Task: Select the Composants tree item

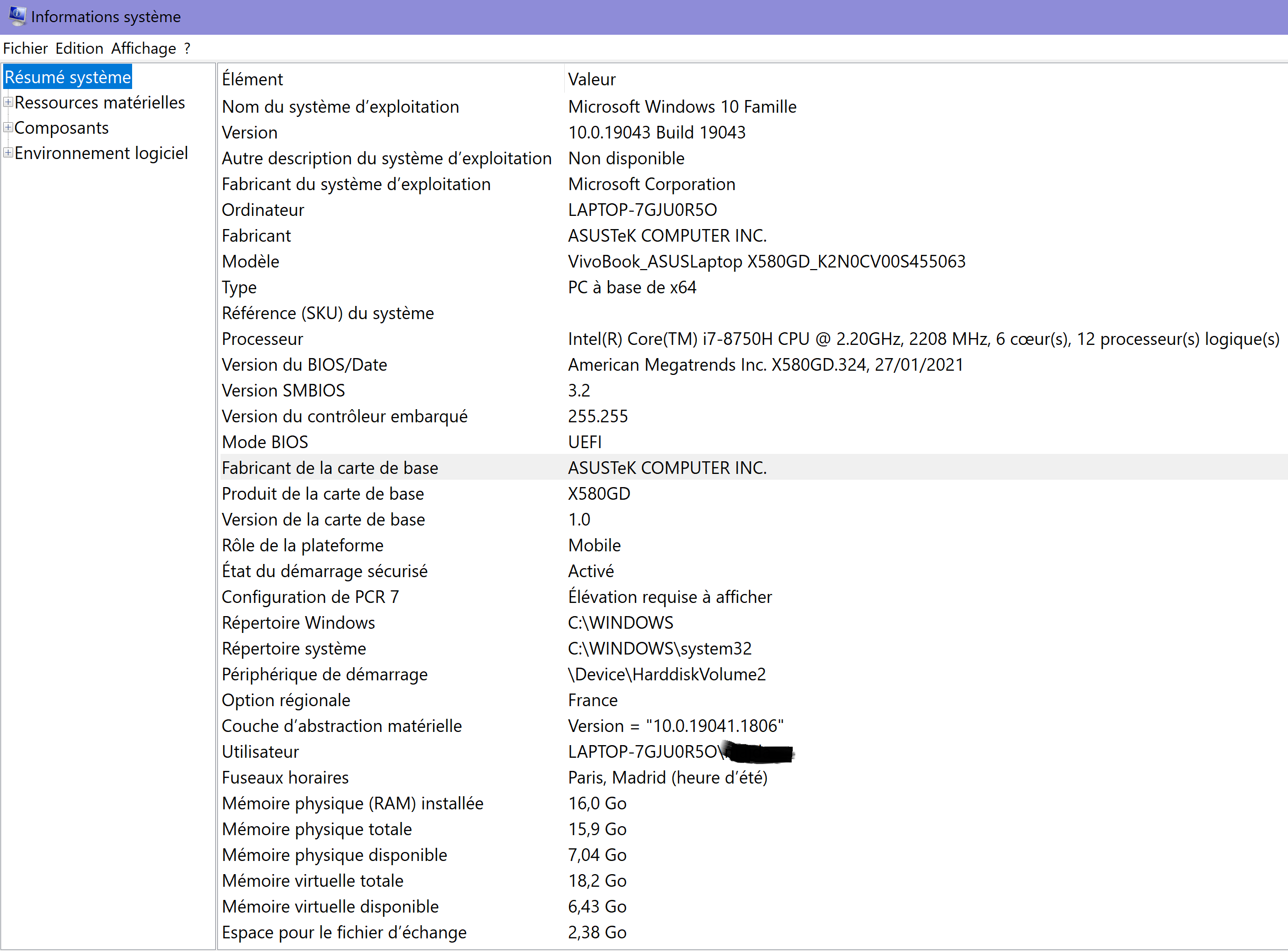Action: (x=62, y=128)
